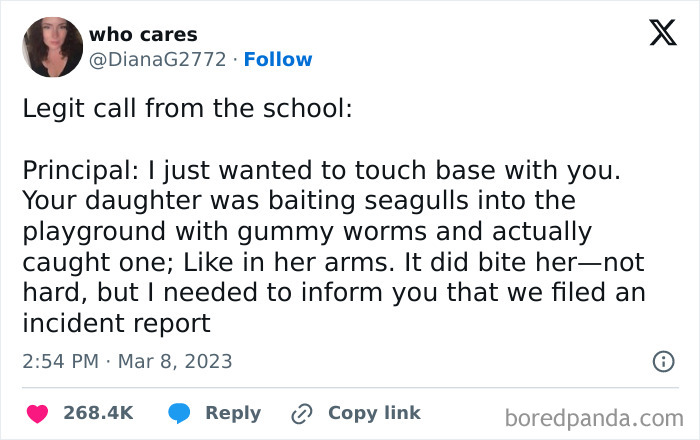Viewport: 700px width, 440px height.
Task: Click the "incident report" text
Action: pos(116,323)
